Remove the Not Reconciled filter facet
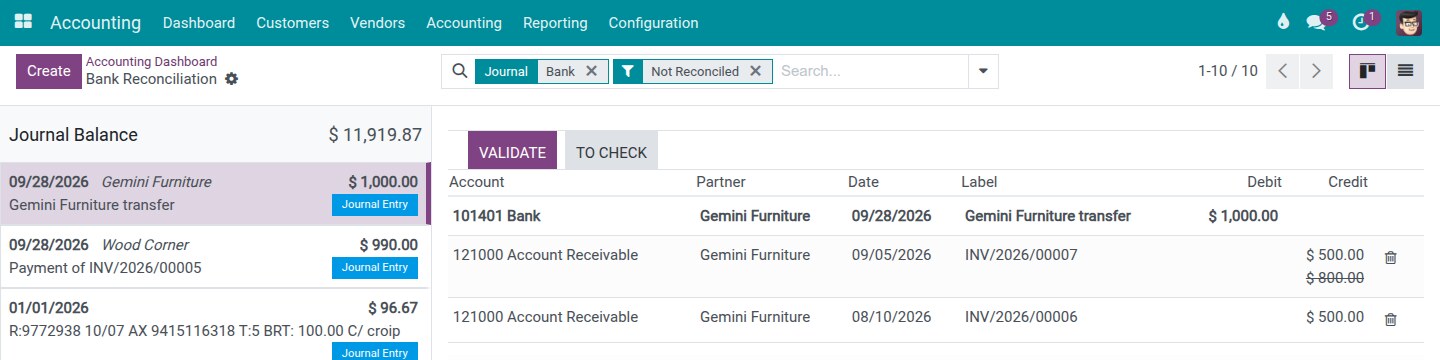 pyautogui.click(x=755, y=71)
